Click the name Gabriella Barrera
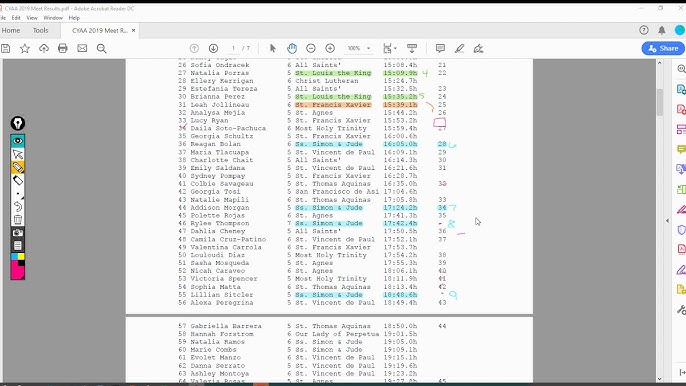 226,326
